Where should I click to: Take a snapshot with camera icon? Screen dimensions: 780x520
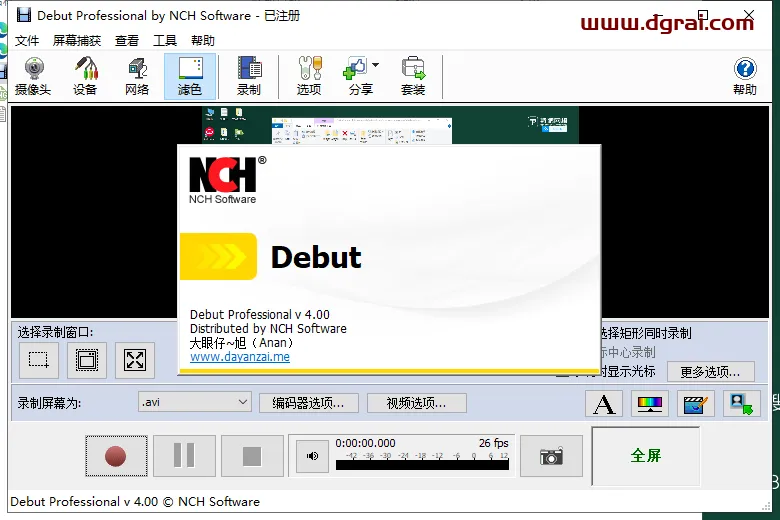(x=551, y=456)
